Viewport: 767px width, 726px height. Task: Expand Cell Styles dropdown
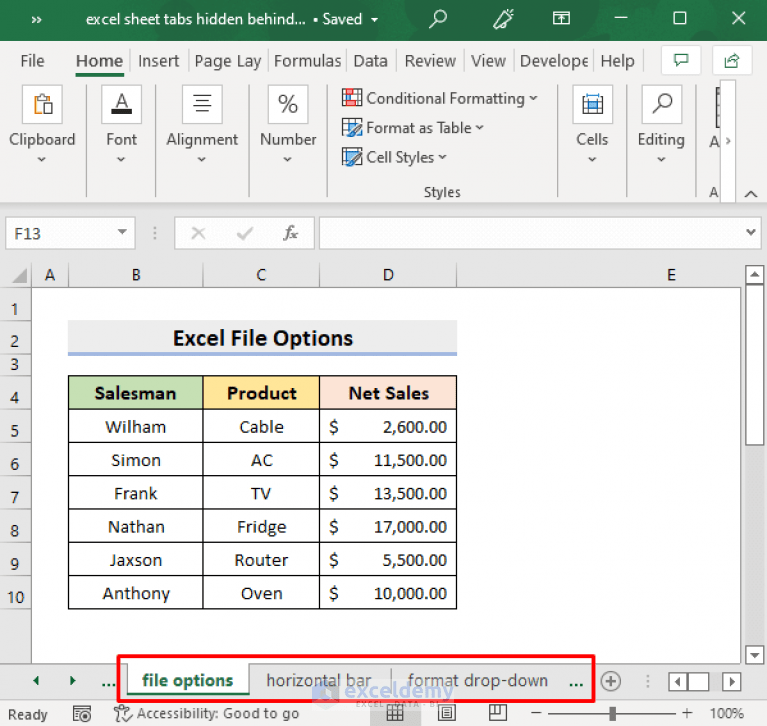pos(442,157)
